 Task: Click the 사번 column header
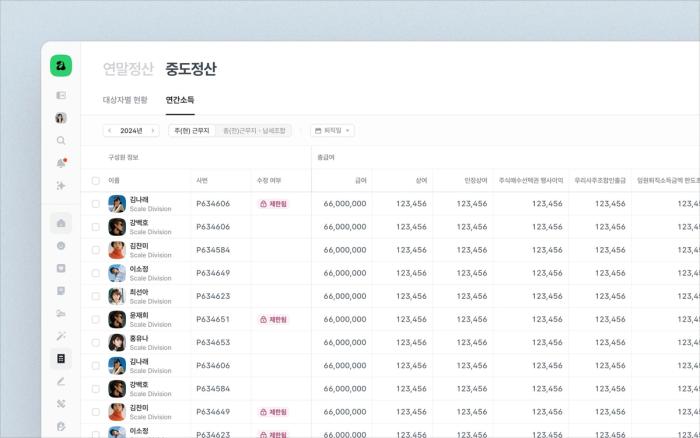click(202, 180)
